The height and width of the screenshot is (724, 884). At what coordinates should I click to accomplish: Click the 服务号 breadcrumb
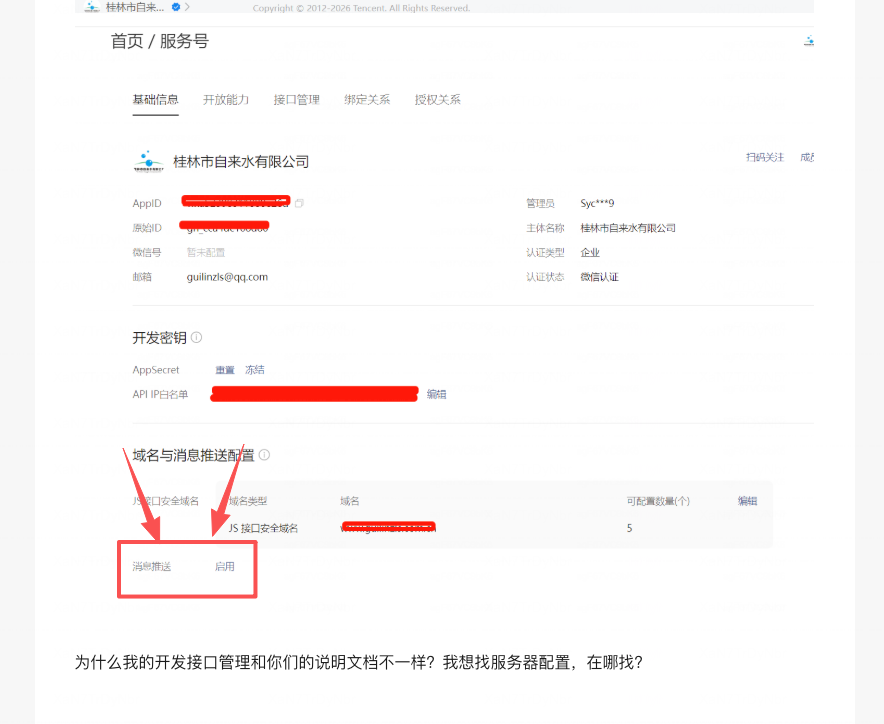(x=184, y=41)
